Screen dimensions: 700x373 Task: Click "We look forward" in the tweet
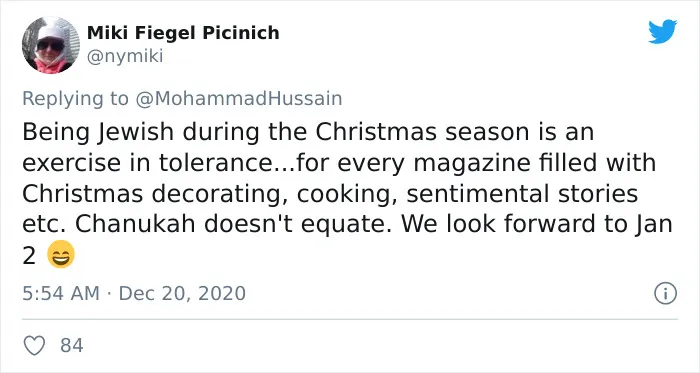[x=498, y=224]
